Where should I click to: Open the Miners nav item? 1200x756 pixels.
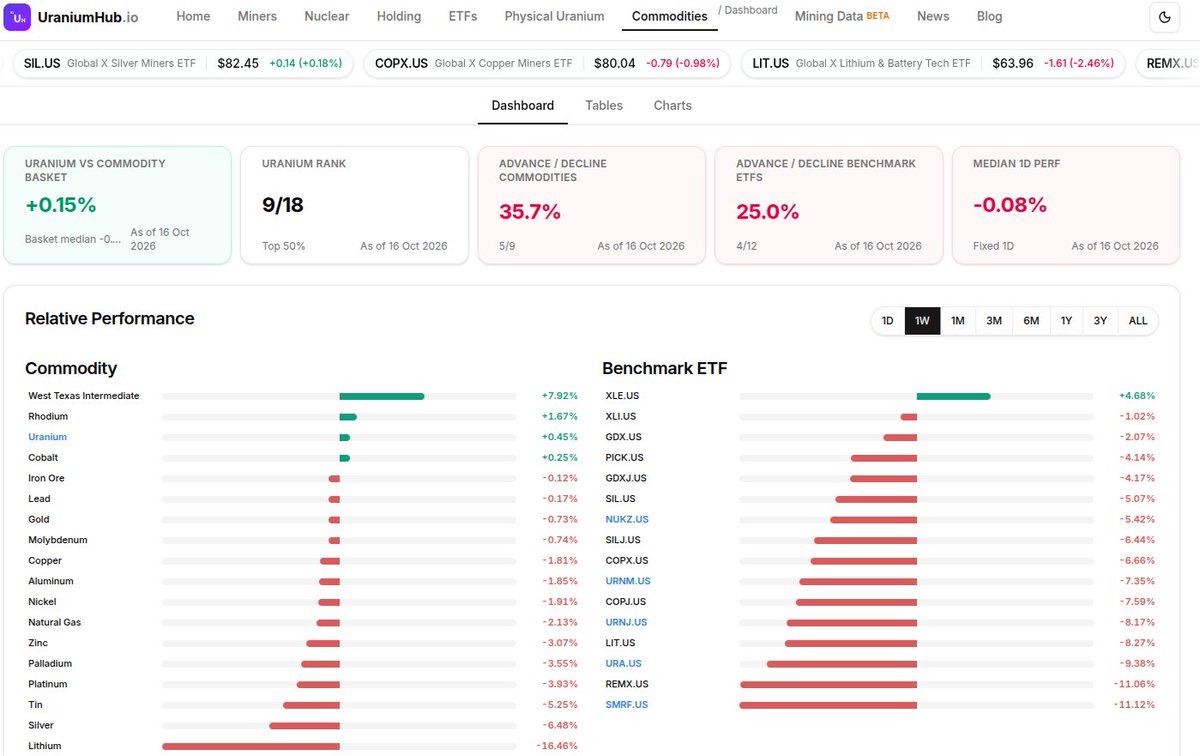click(257, 16)
